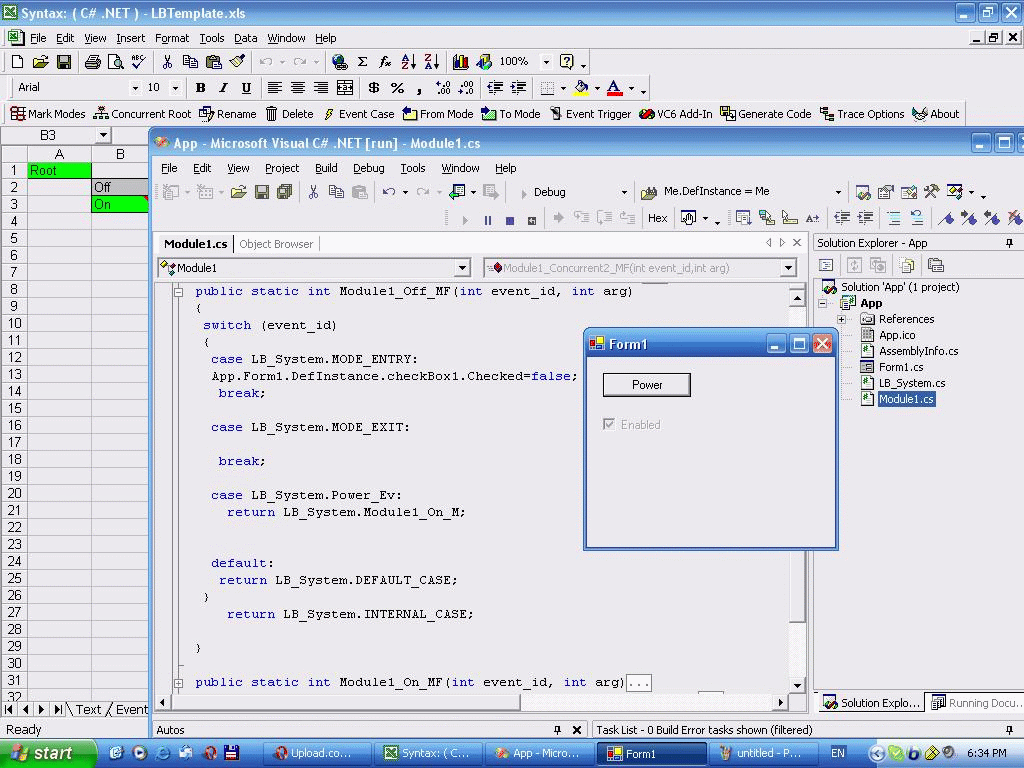The image size is (1024, 768).
Task: Click the Generate Code button
Action: coord(765,114)
